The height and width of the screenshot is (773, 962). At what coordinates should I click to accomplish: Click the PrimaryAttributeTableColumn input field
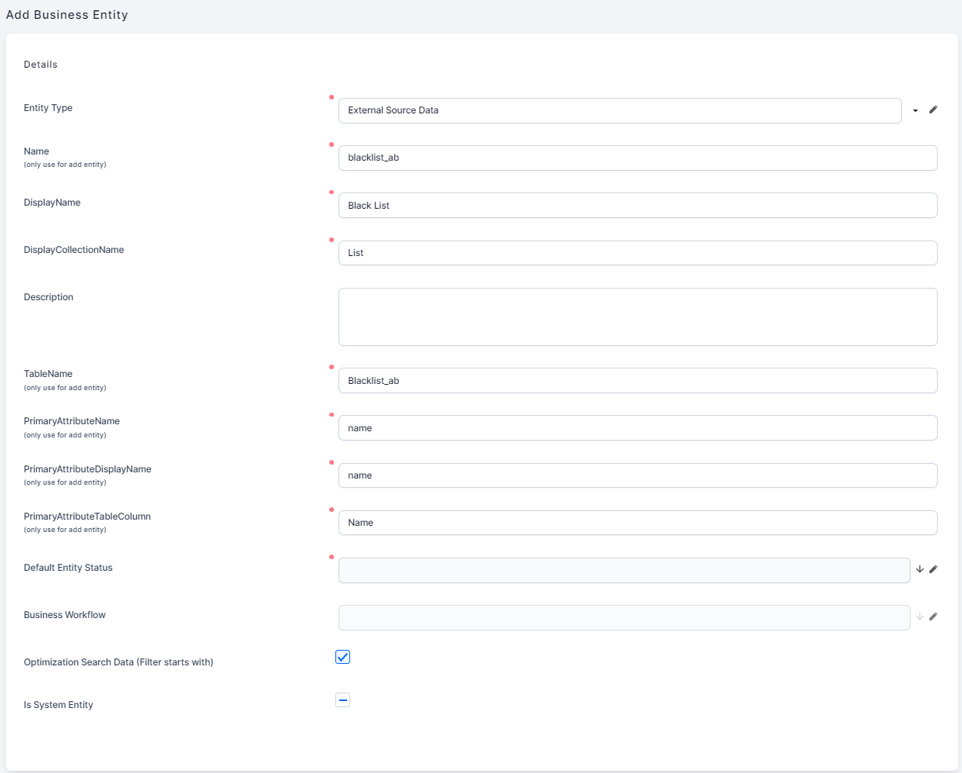coord(637,523)
